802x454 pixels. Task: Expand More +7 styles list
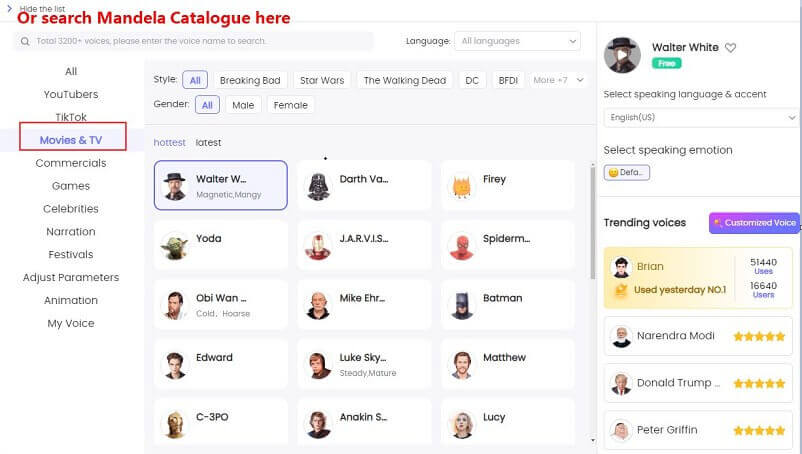tap(558, 80)
